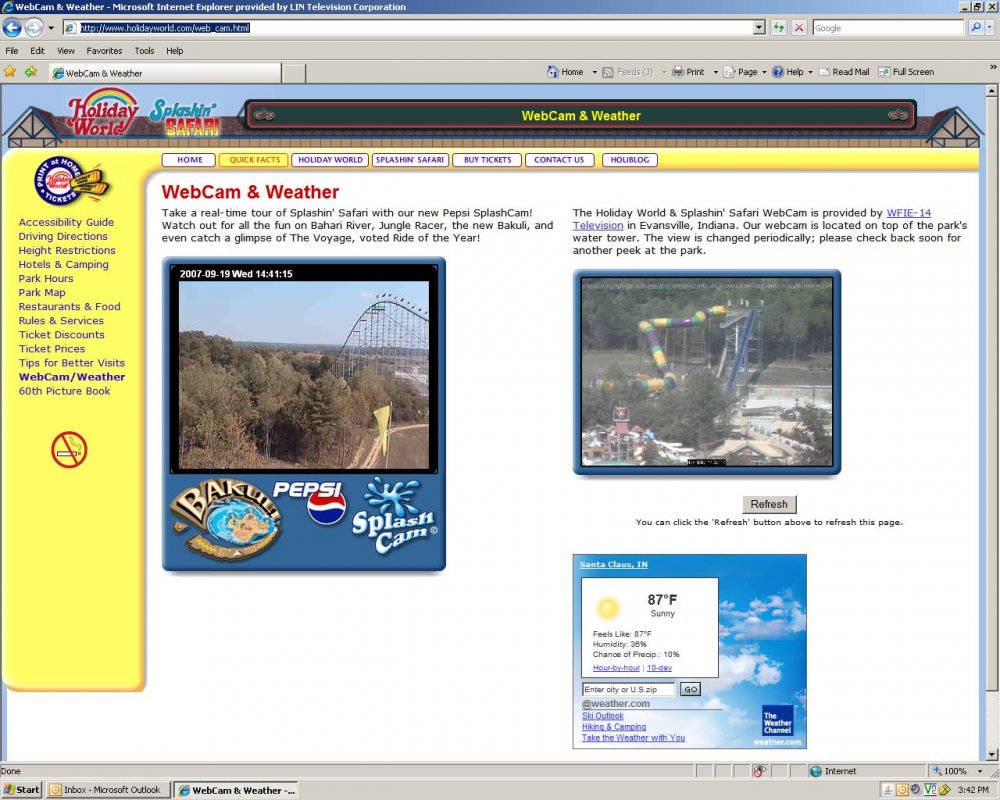1000x800 pixels.
Task: Select the BUY TICKETS navigation tab
Action: coord(489,160)
